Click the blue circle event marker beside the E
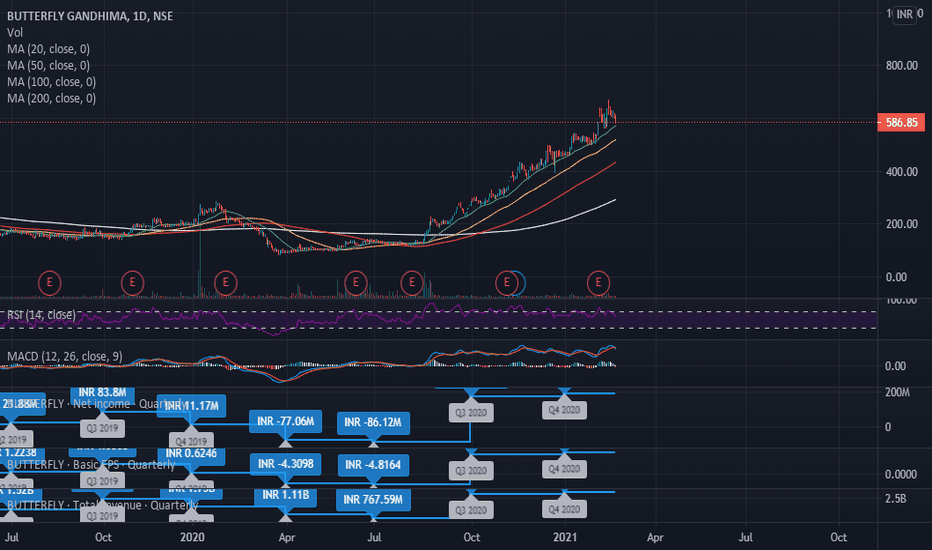This screenshot has height=550, width=932. pyautogui.click(x=521, y=283)
